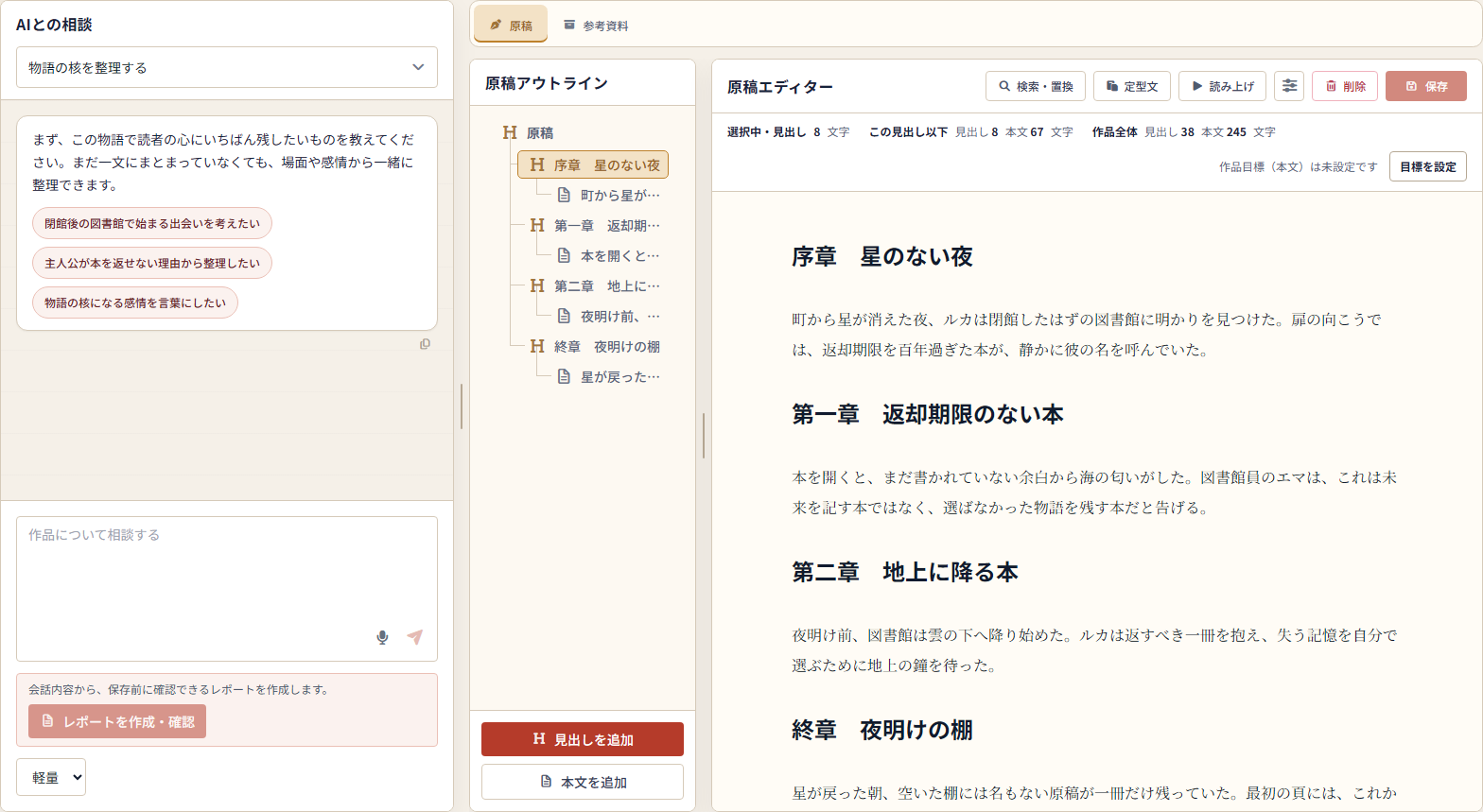The height and width of the screenshot is (812, 1483).
Task: Start 読み上げ read-aloud
Action: pos(1222,86)
